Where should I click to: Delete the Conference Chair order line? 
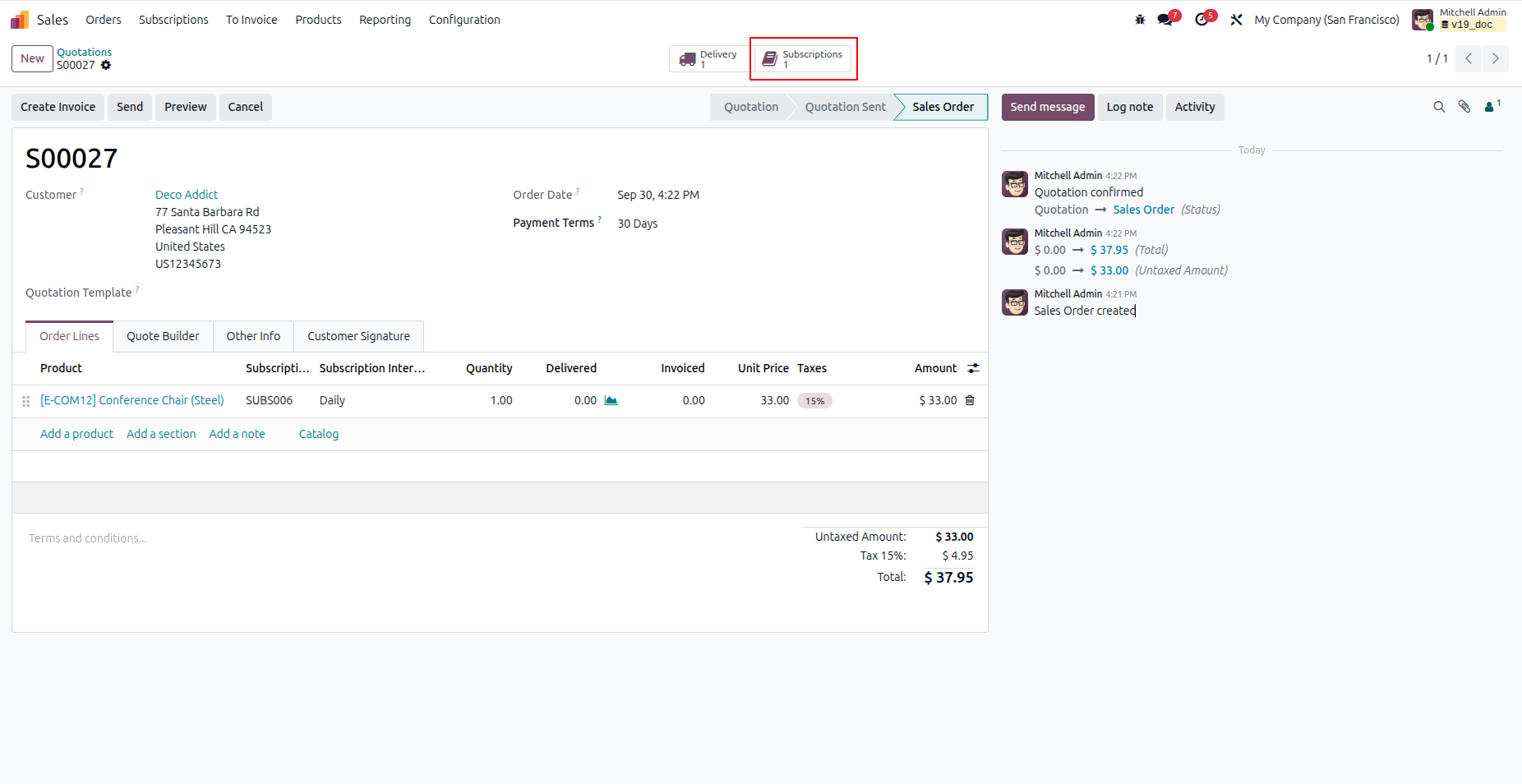pyautogui.click(x=970, y=400)
